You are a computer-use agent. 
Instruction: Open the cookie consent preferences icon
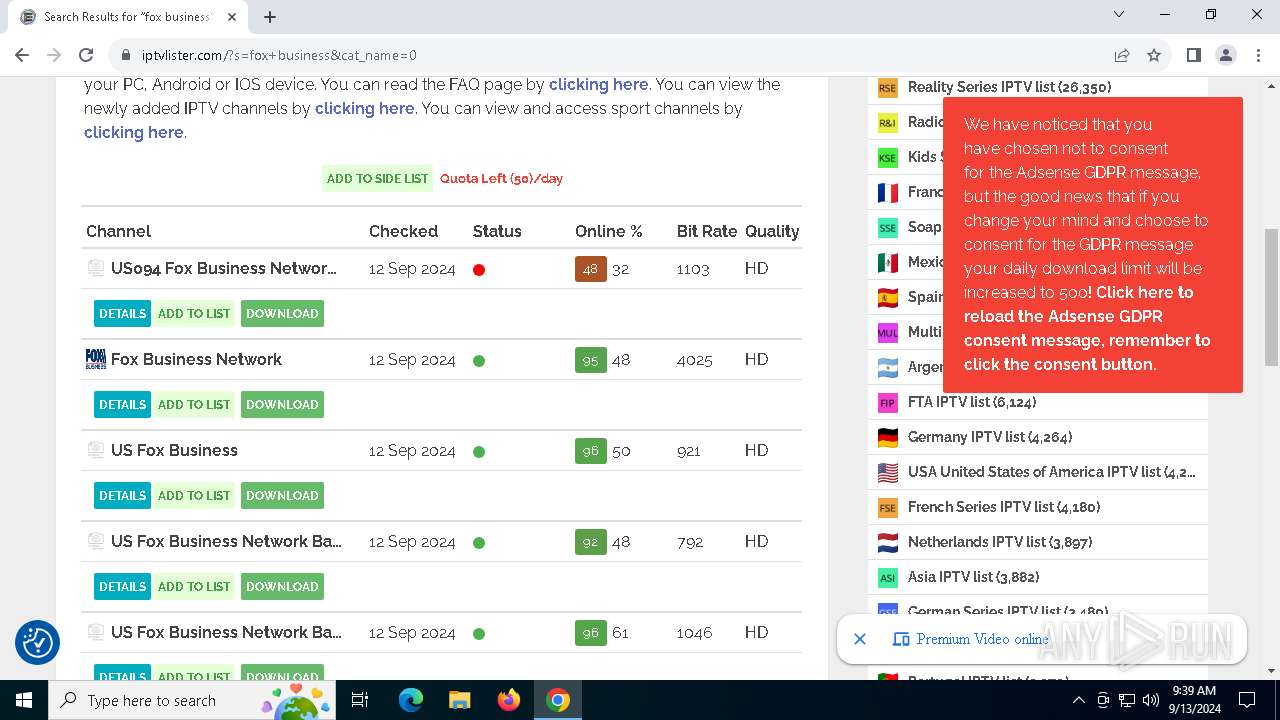(x=38, y=642)
